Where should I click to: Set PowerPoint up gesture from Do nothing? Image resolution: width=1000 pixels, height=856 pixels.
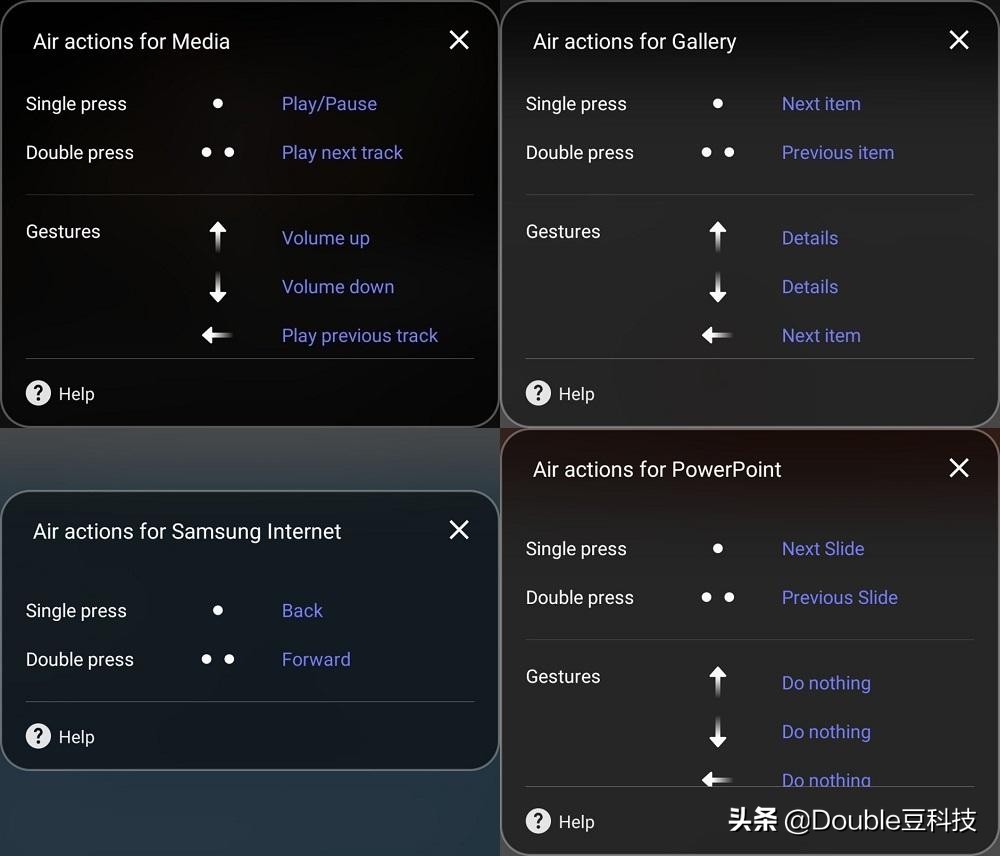826,683
